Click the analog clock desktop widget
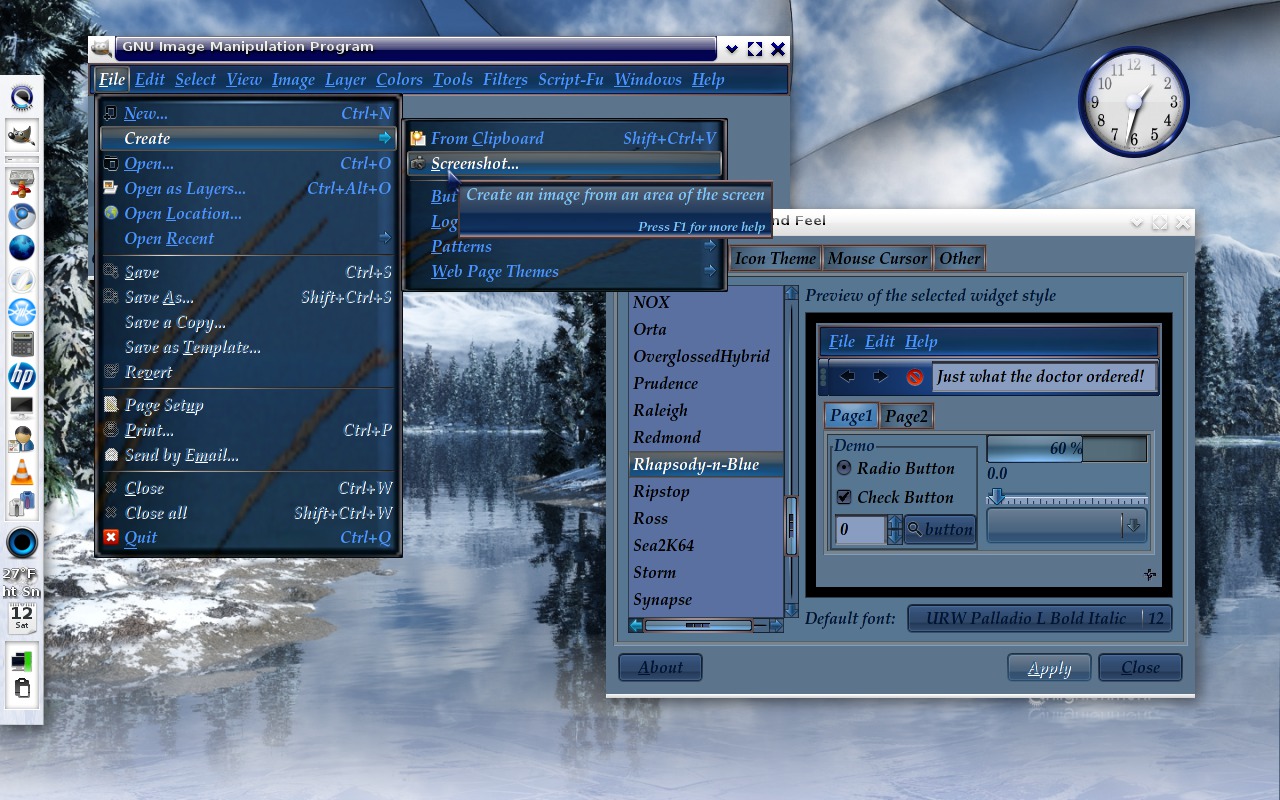Image resolution: width=1280 pixels, height=800 pixels. point(1133,102)
